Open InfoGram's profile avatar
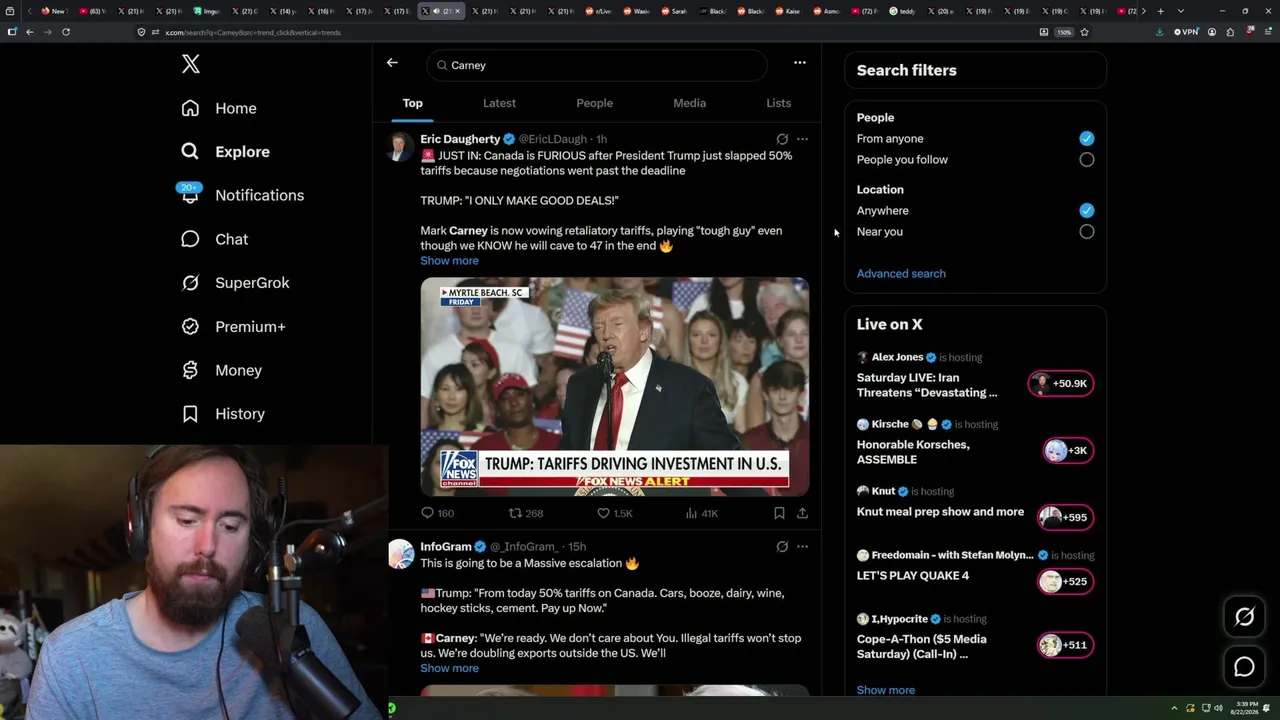Screen dimensions: 1280x720 click(x=400, y=555)
